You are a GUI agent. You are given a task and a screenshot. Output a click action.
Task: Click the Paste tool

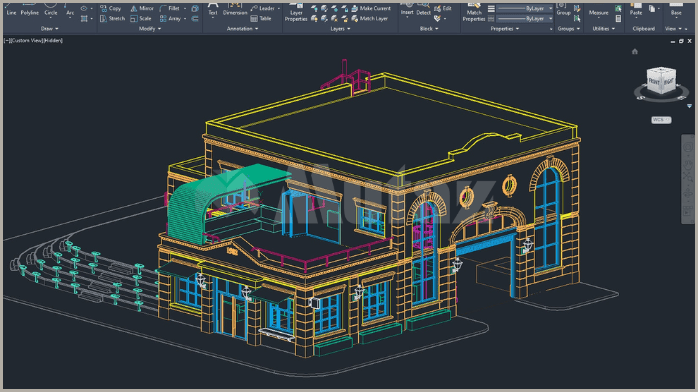tap(636, 10)
